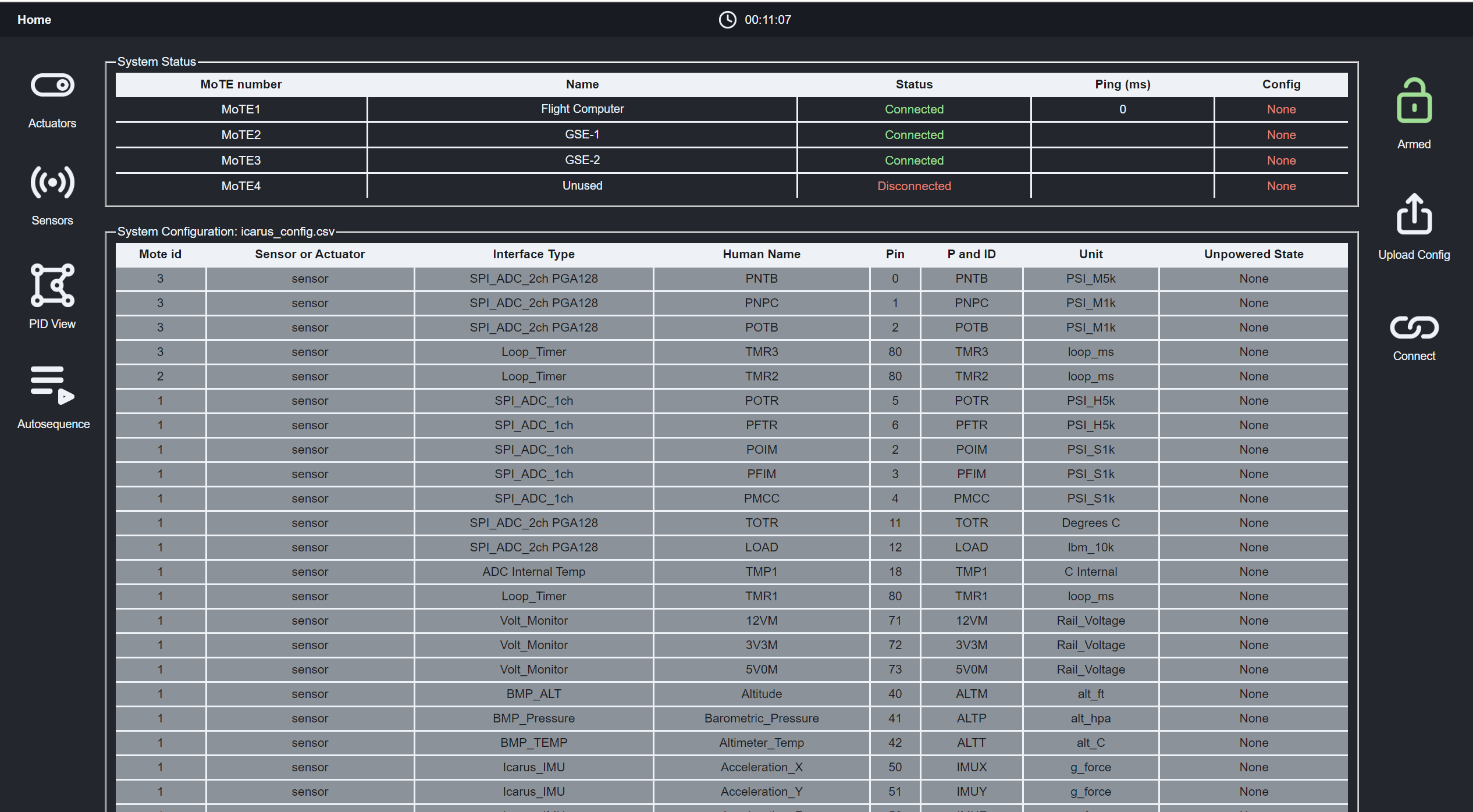Open the Autosequence playlist icon
Image resolution: width=1473 pixels, height=812 pixels.
pyautogui.click(x=52, y=385)
